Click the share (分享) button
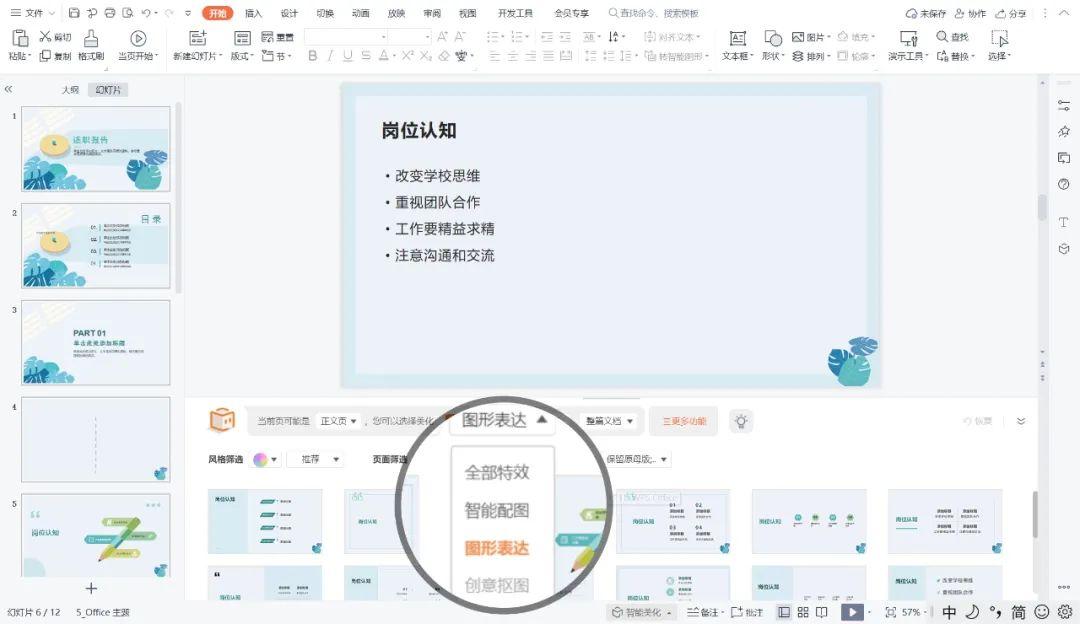 point(1010,13)
